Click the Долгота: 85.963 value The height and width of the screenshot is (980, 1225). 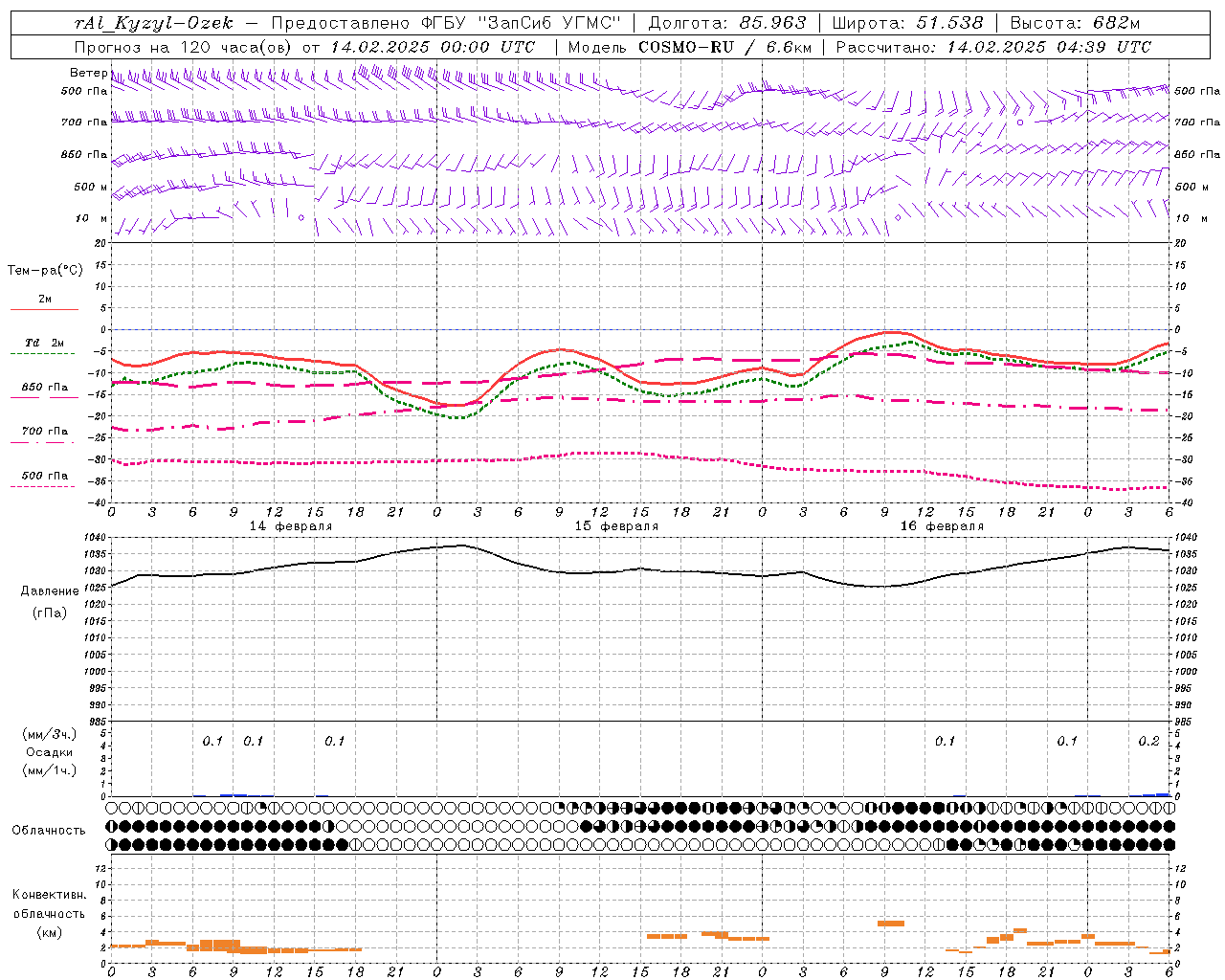[727, 23]
